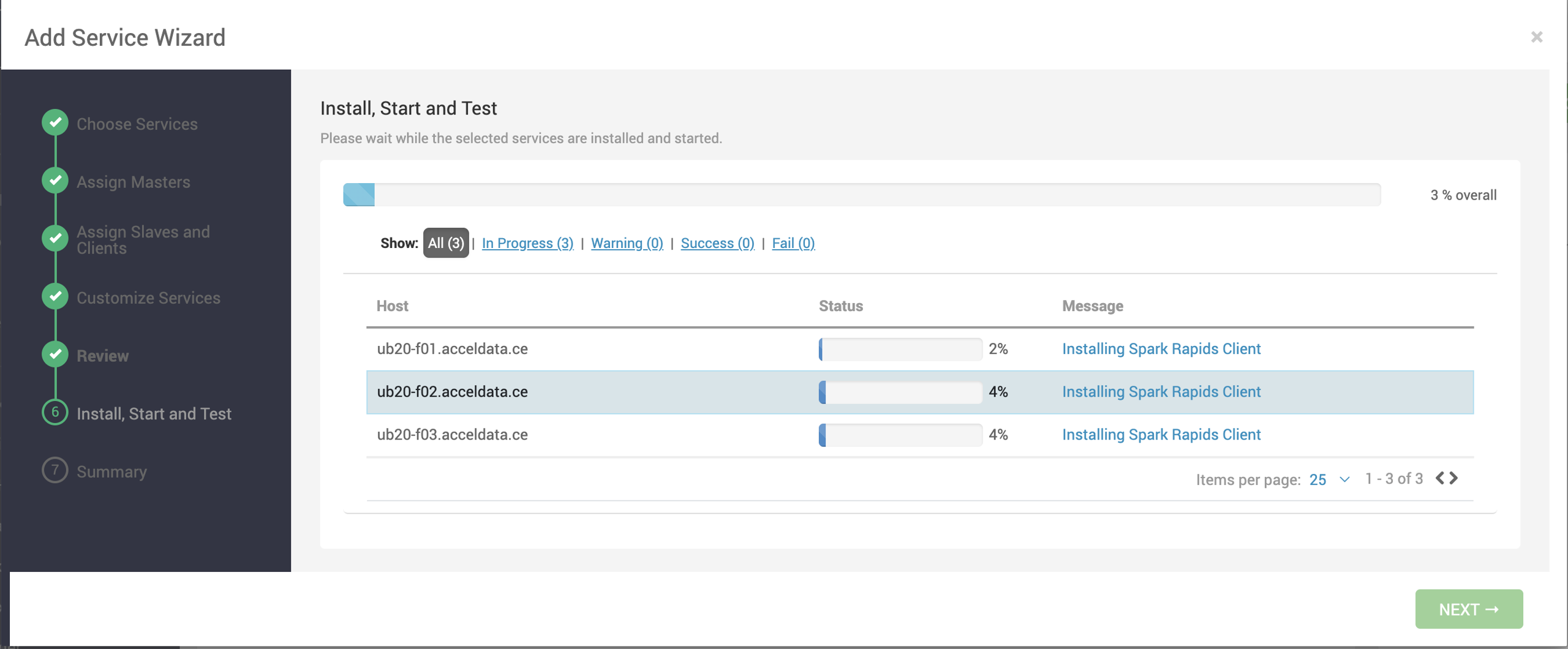Click the NEXT button
Screen dimensions: 1568x649
tap(1468, 609)
